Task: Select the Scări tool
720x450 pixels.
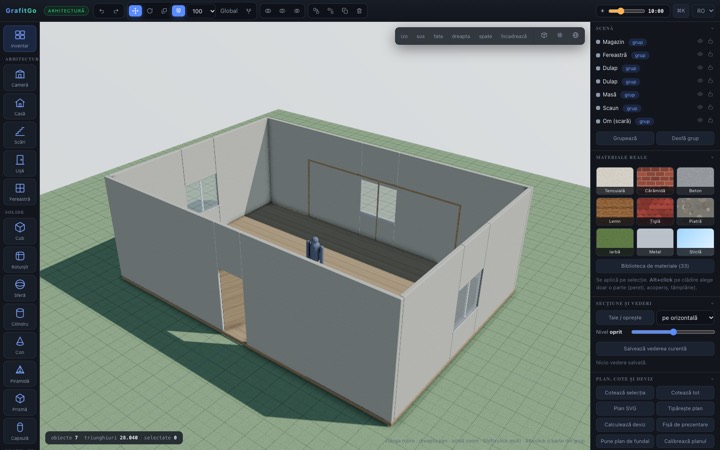Action: (x=20, y=135)
